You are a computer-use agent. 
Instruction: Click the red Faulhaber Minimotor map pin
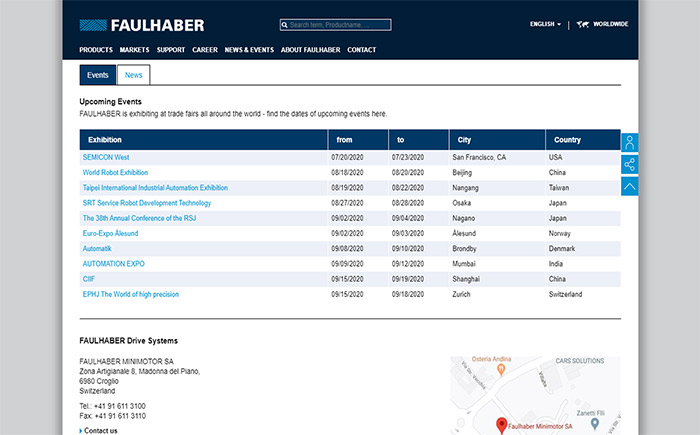click(502, 425)
